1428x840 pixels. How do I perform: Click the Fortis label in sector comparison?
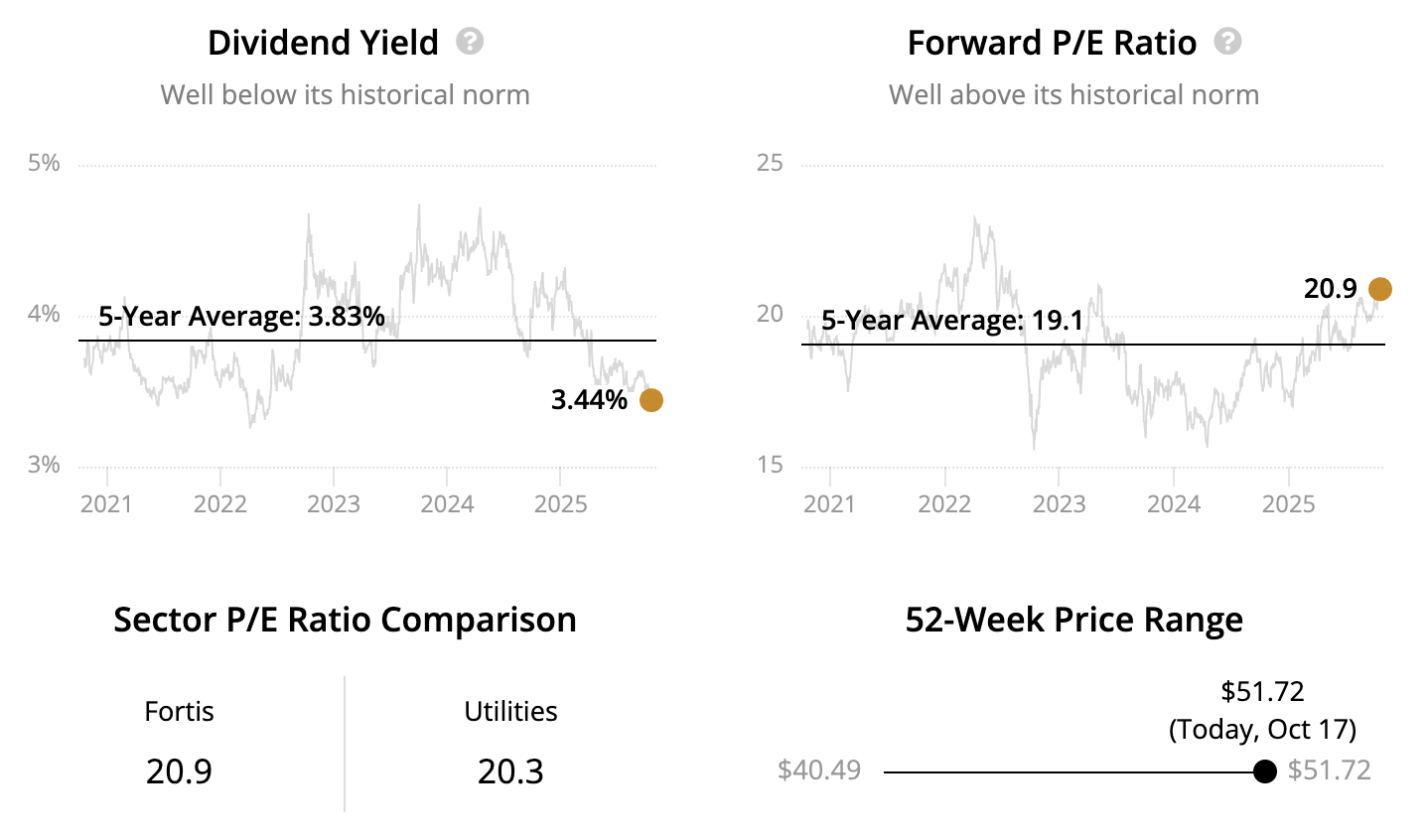tap(179, 711)
